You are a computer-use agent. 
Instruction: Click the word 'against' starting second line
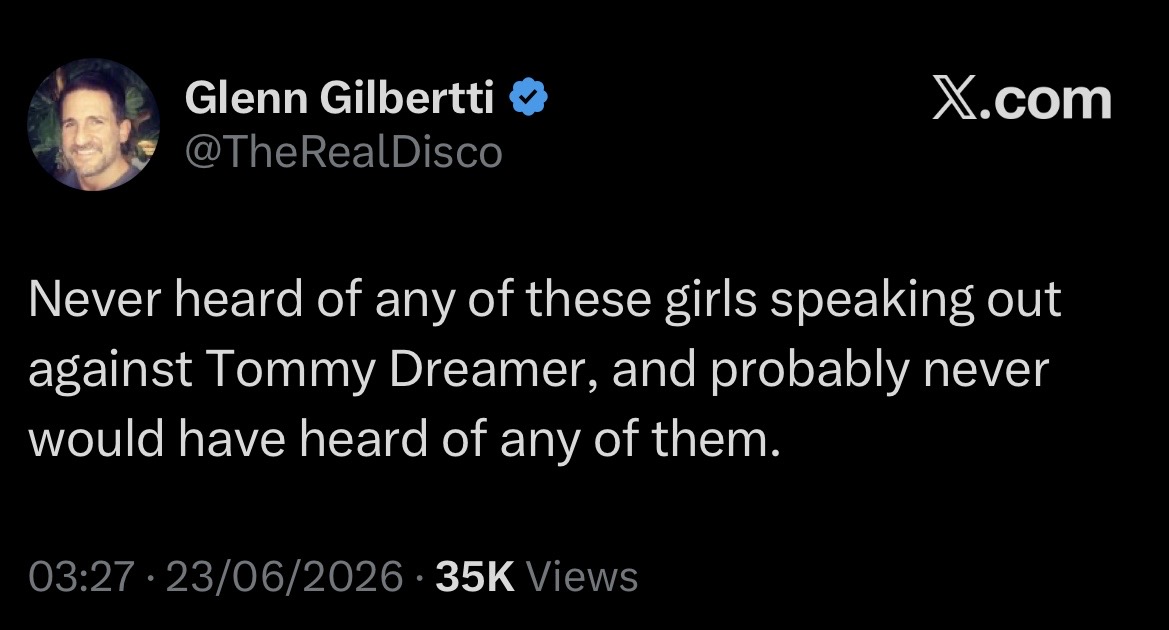110,370
